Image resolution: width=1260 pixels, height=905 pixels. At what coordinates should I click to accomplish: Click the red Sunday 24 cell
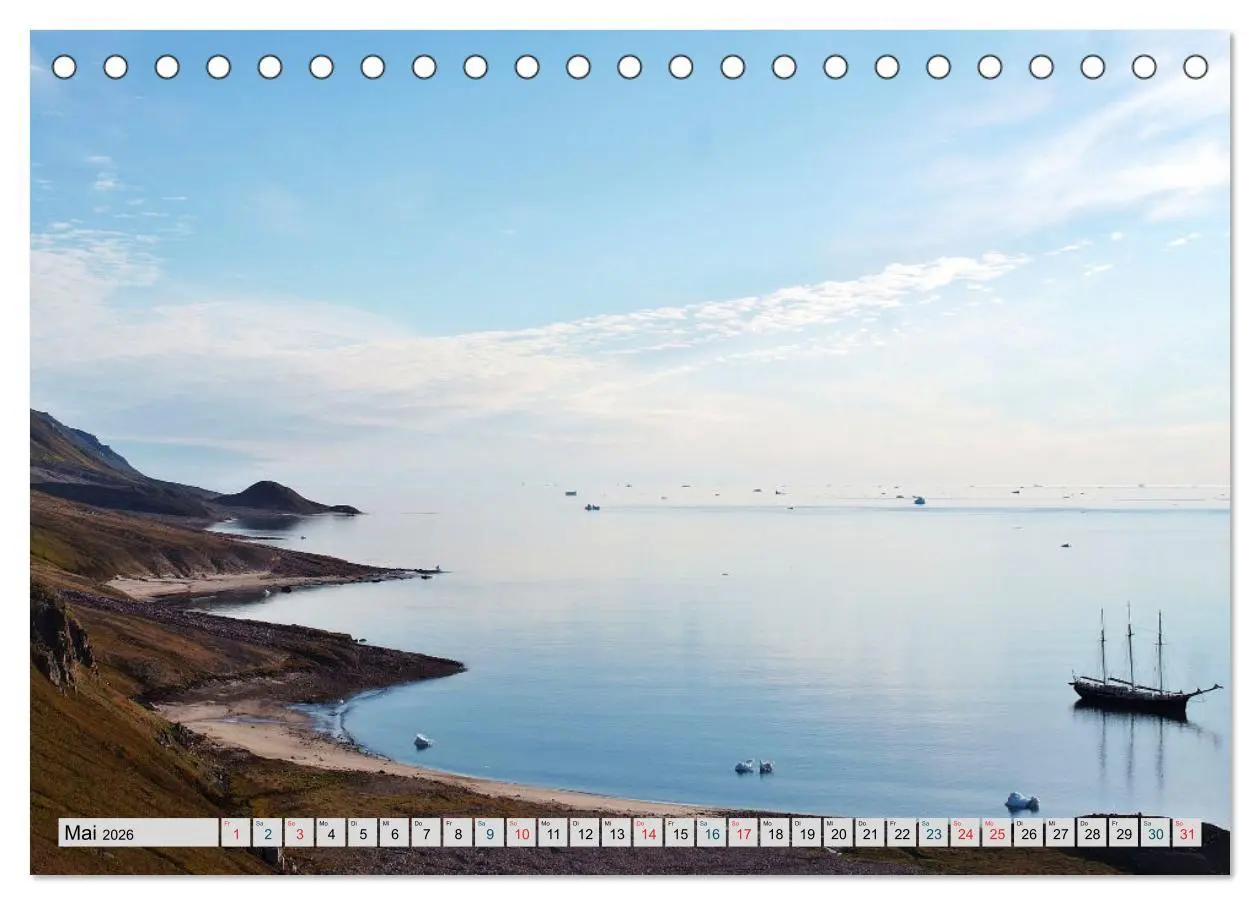(x=965, y=833)
